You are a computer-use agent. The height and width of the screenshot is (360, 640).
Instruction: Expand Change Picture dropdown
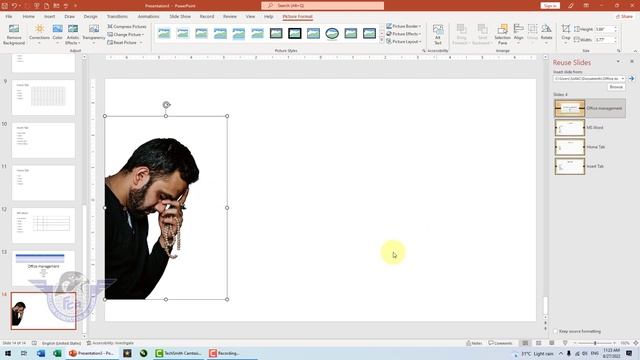point(143,34)
